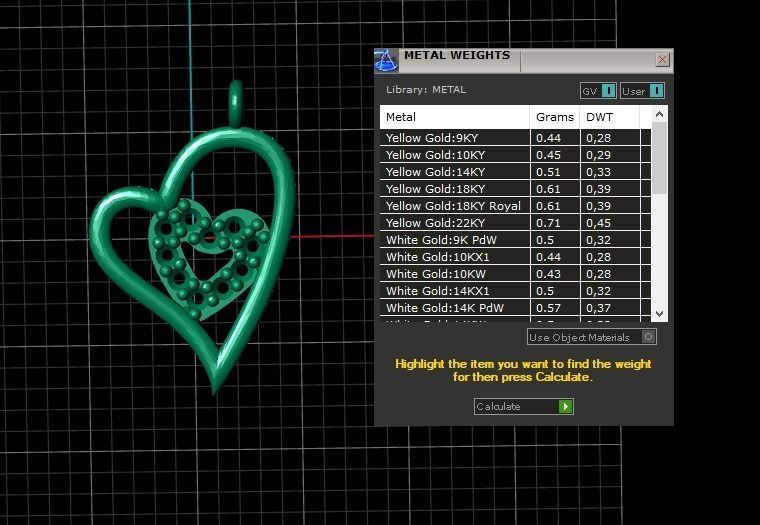Viewport: 760px width, 525px height.
Task: Toggle the User library switch
Action: pos(642,91)
